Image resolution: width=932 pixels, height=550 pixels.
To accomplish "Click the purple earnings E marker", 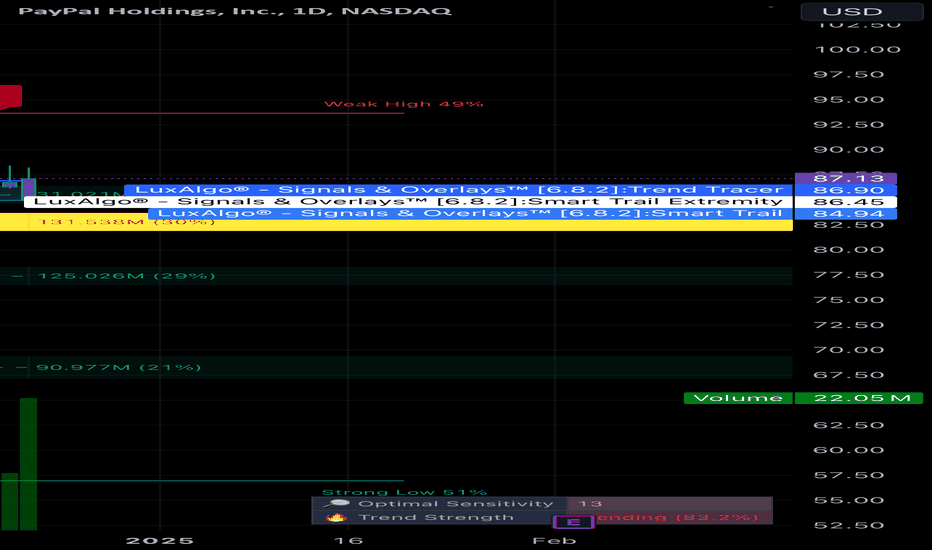I will pyautogui.click(x=574, y=522).
